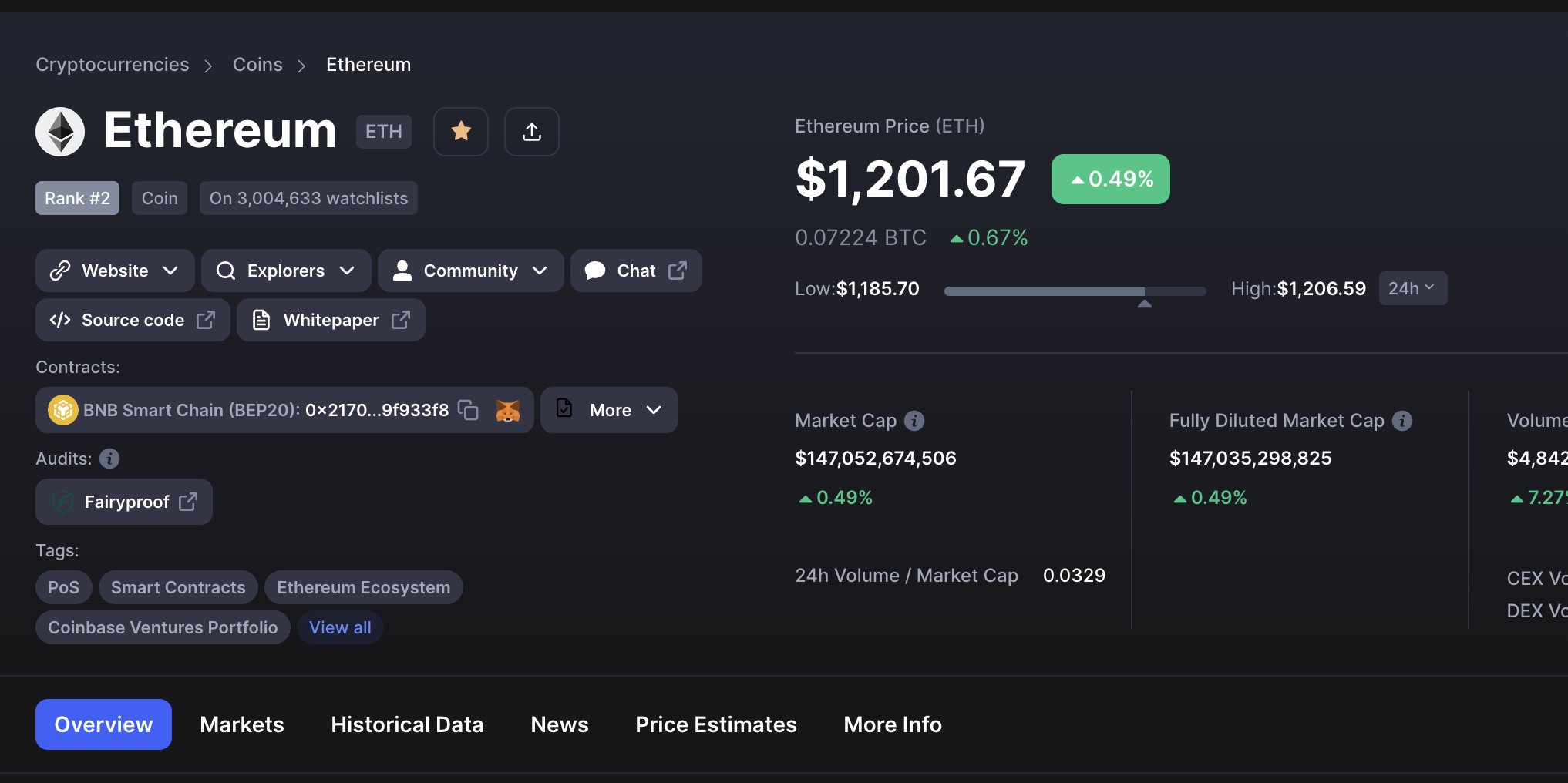The width and height of the screenshot is (1568, 783).
Task: Select the Smart Contracts tag
Action: pyautogui.click(x=178, y=587)
